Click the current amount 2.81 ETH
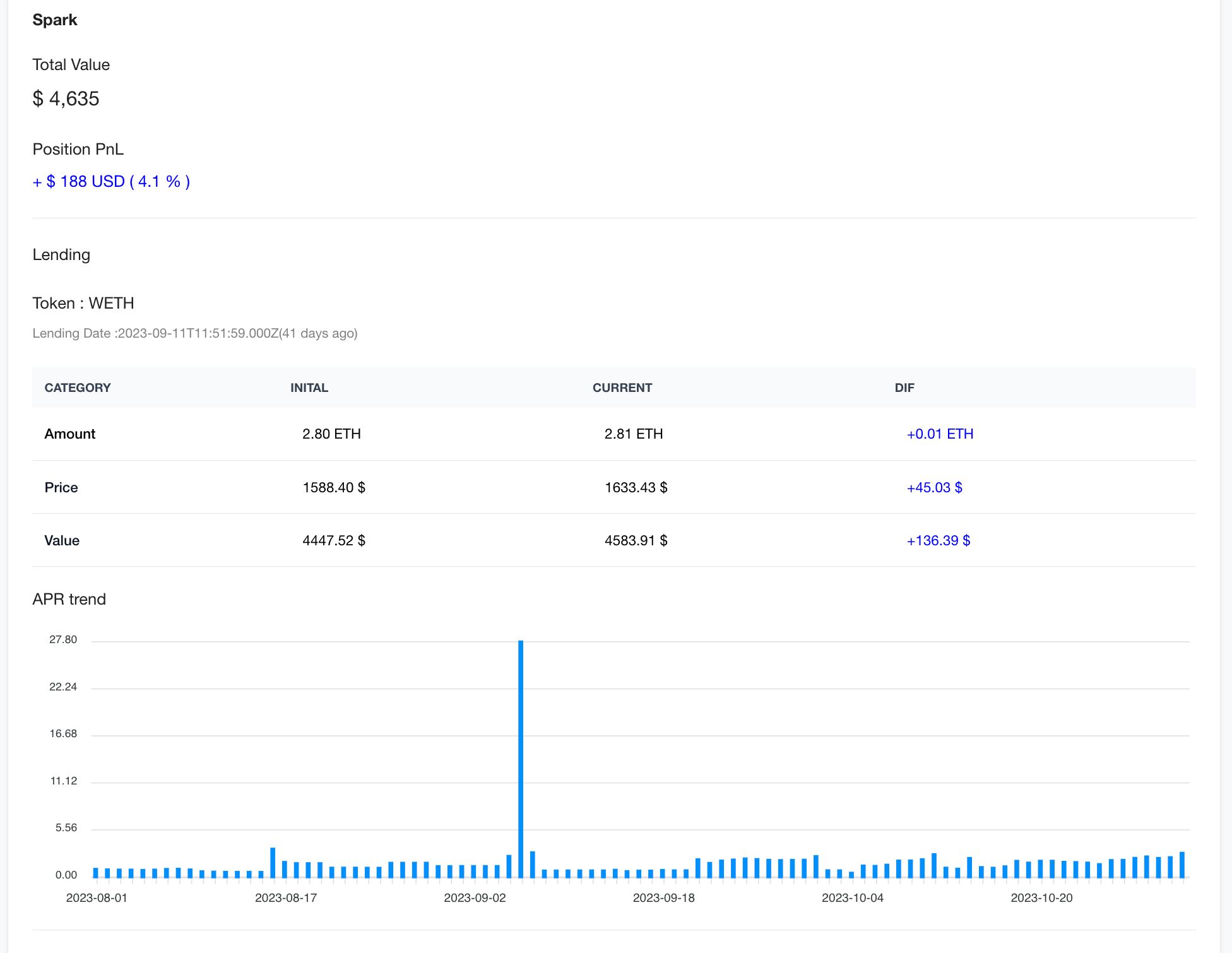The image size is (1232, 953). (x=634, y=434)
